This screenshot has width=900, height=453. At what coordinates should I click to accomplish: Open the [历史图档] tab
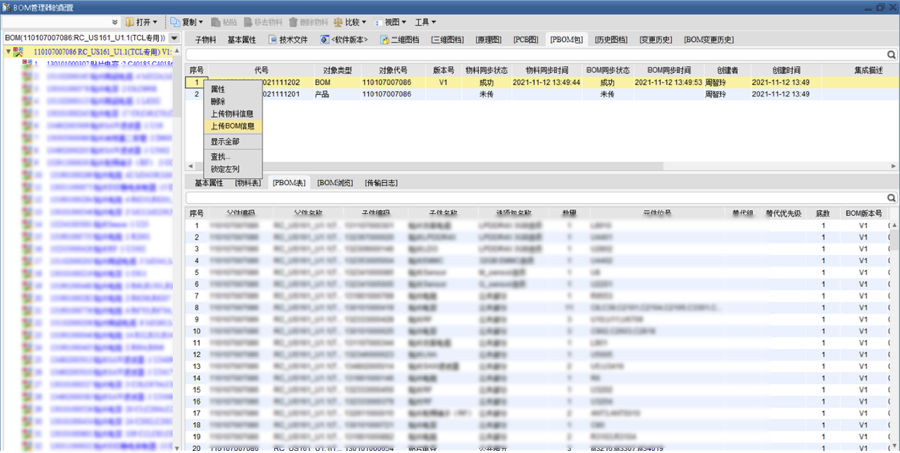click(x=611, y=40)
